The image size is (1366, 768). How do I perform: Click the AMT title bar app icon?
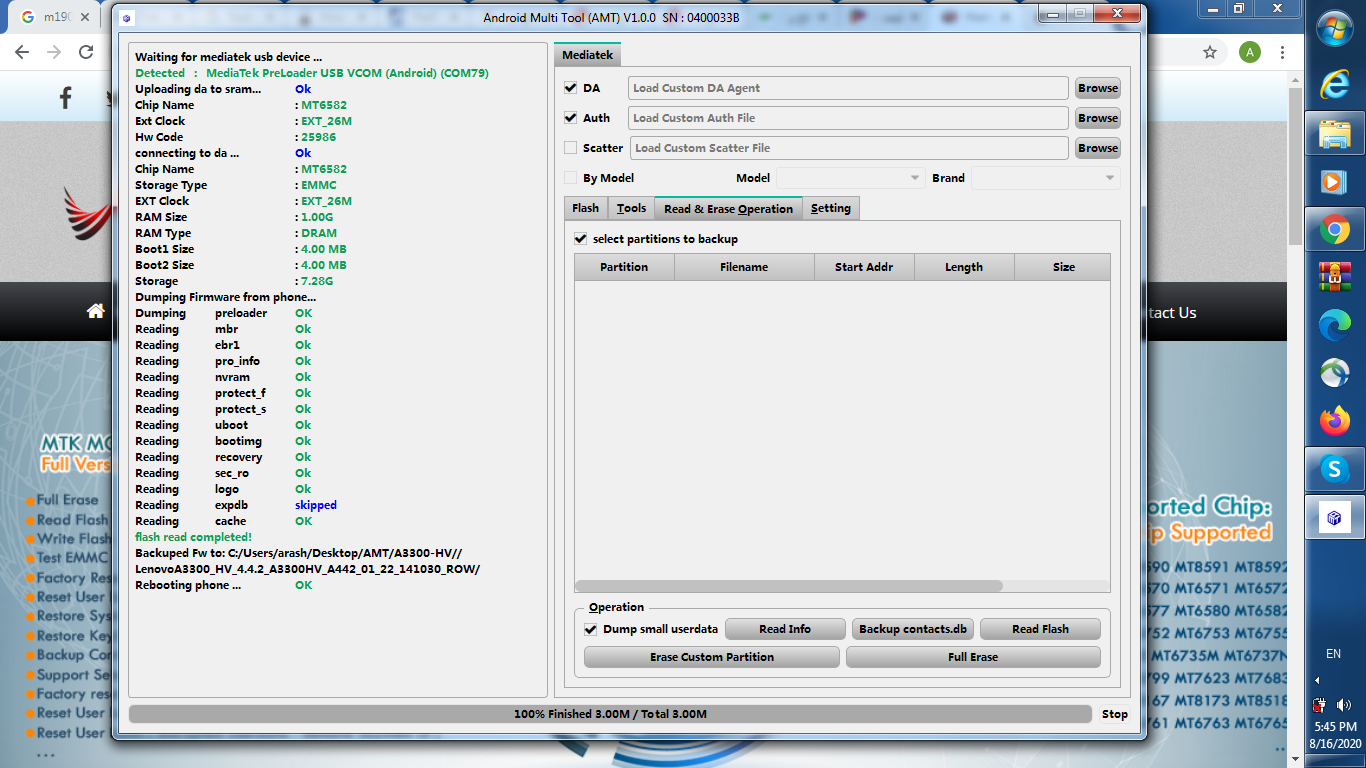pyautogui.click(x=126, y=17)
